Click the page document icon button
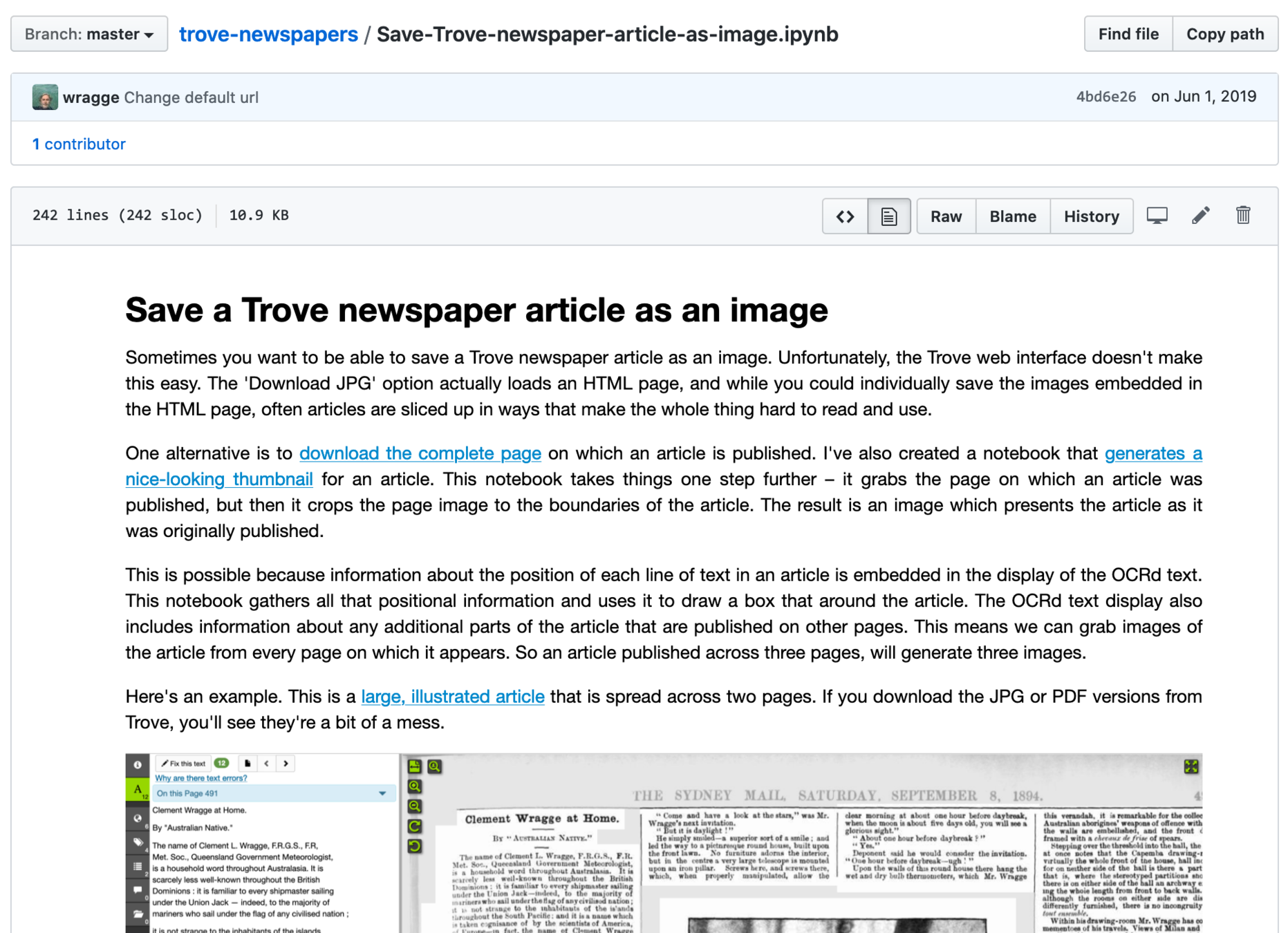Viewport: 1288px width, 933px height. [248, 764]
